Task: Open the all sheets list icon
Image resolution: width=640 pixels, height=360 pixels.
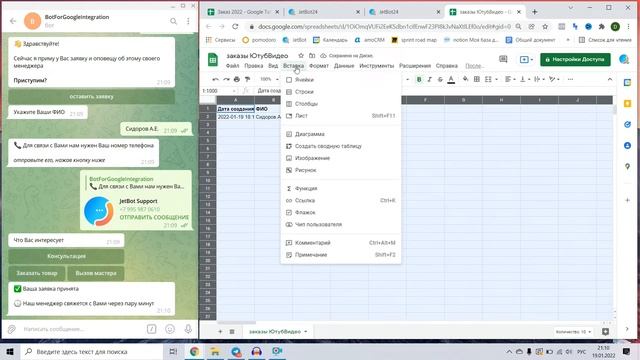Action: (232, 331)
